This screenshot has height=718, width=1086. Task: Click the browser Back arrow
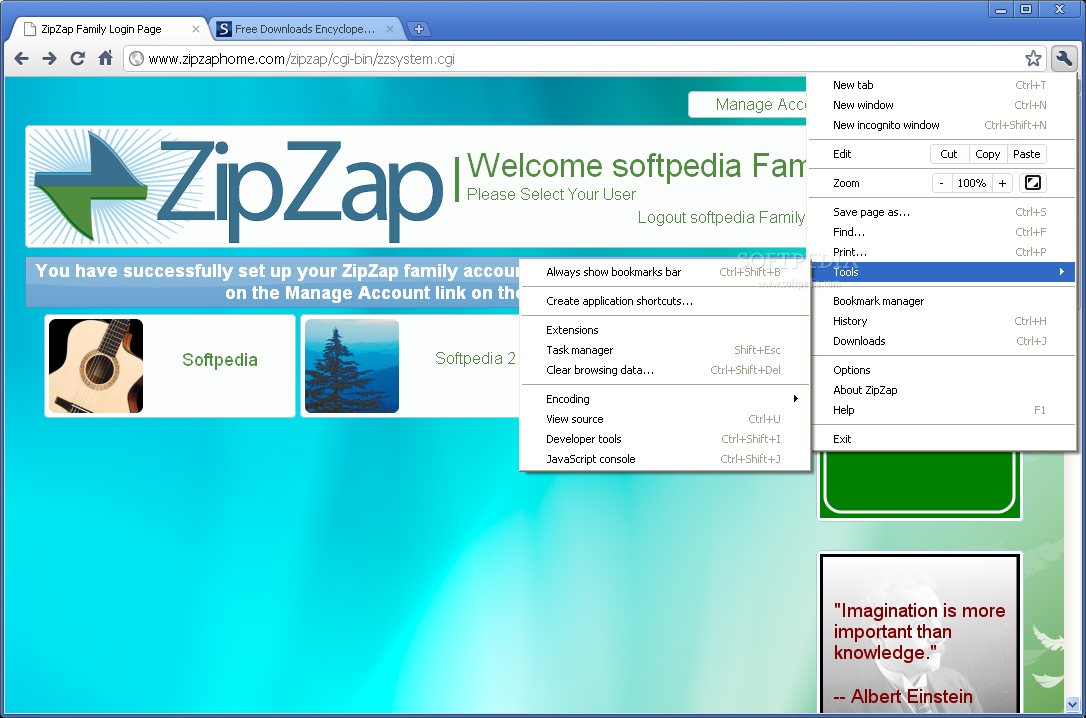[x=21, y=59]
